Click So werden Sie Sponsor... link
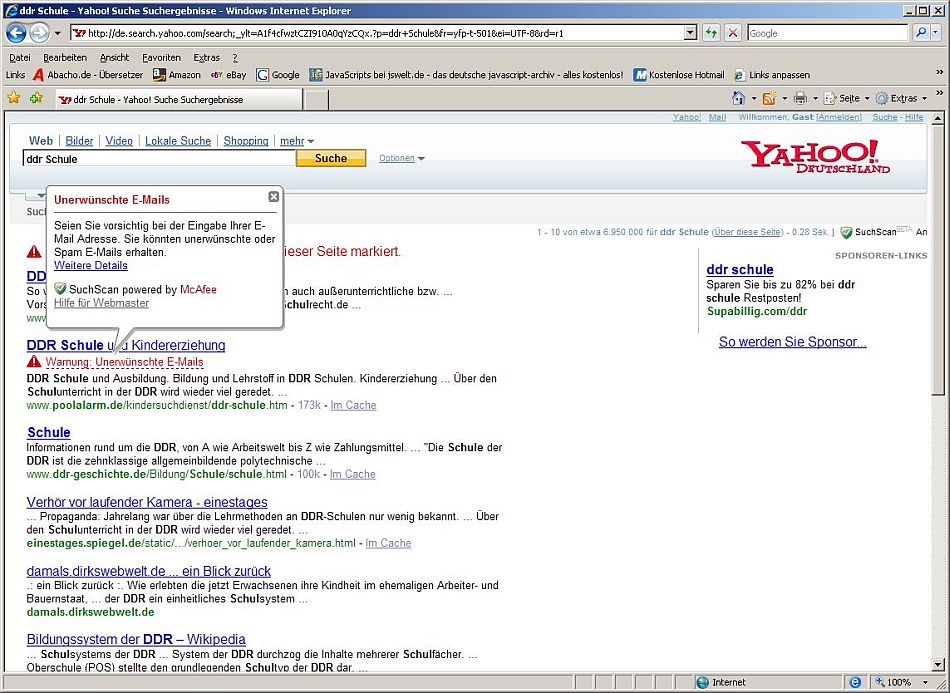The image size is (950, 693). click(x=792, y=342)
